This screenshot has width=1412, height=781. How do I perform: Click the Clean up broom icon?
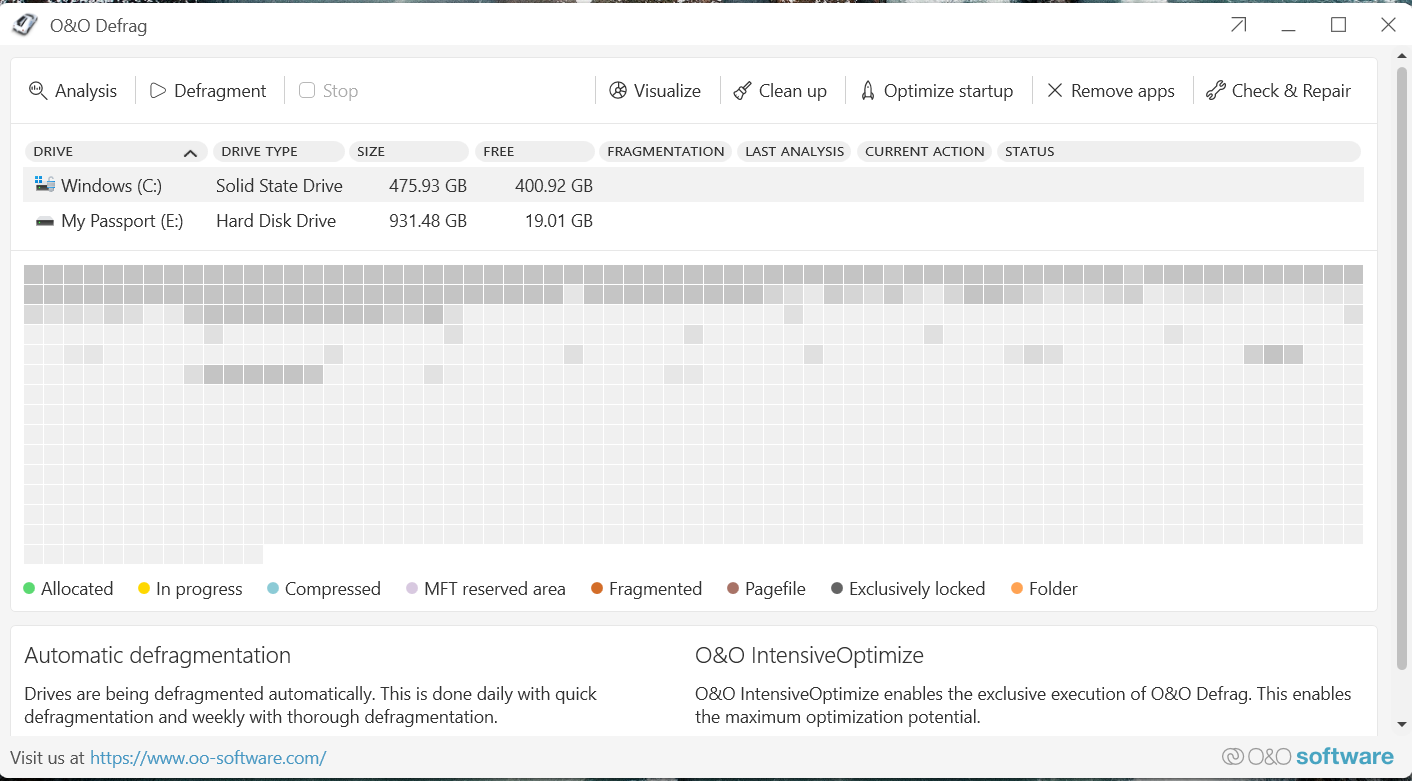(742, 91)
